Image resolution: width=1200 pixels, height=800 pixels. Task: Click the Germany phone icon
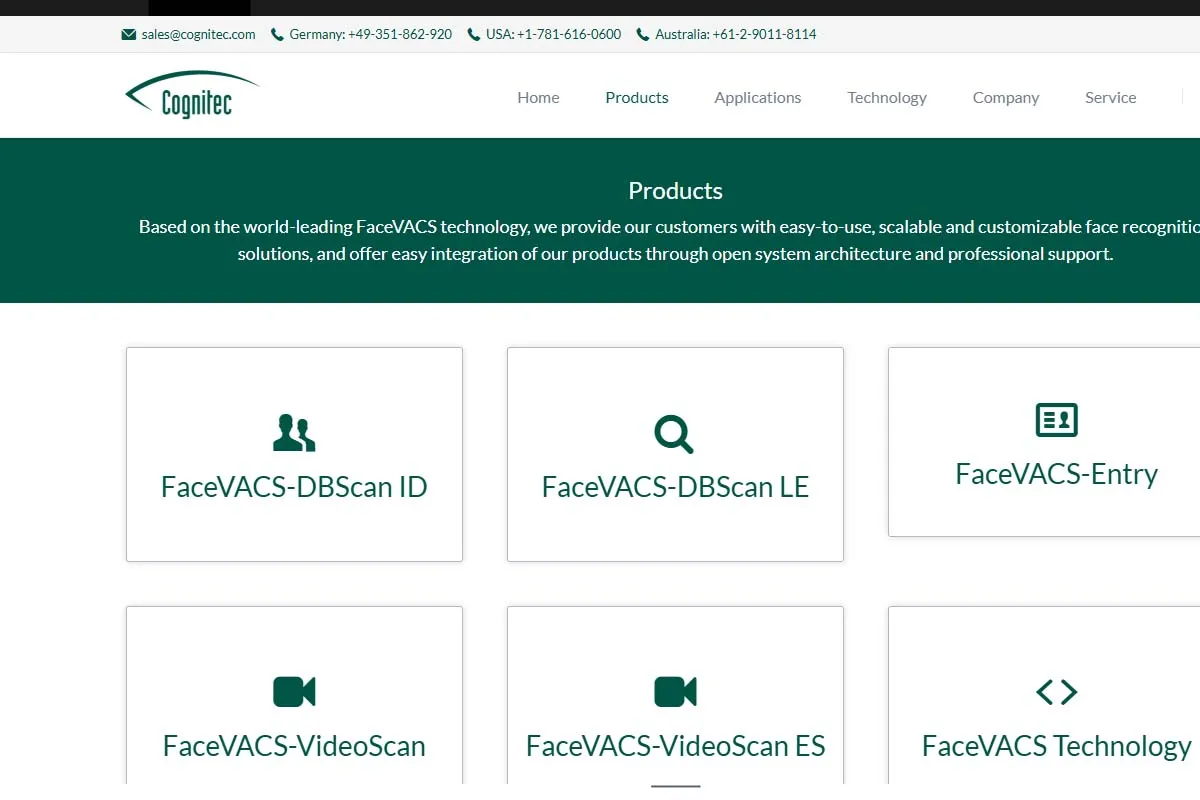click(277, 34)
